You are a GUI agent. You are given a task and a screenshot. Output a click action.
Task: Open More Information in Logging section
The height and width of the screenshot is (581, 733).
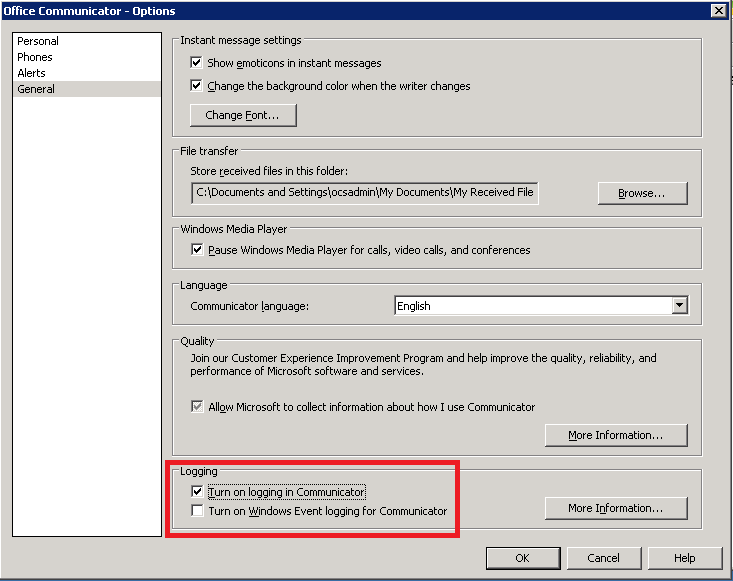coord(616,508)
